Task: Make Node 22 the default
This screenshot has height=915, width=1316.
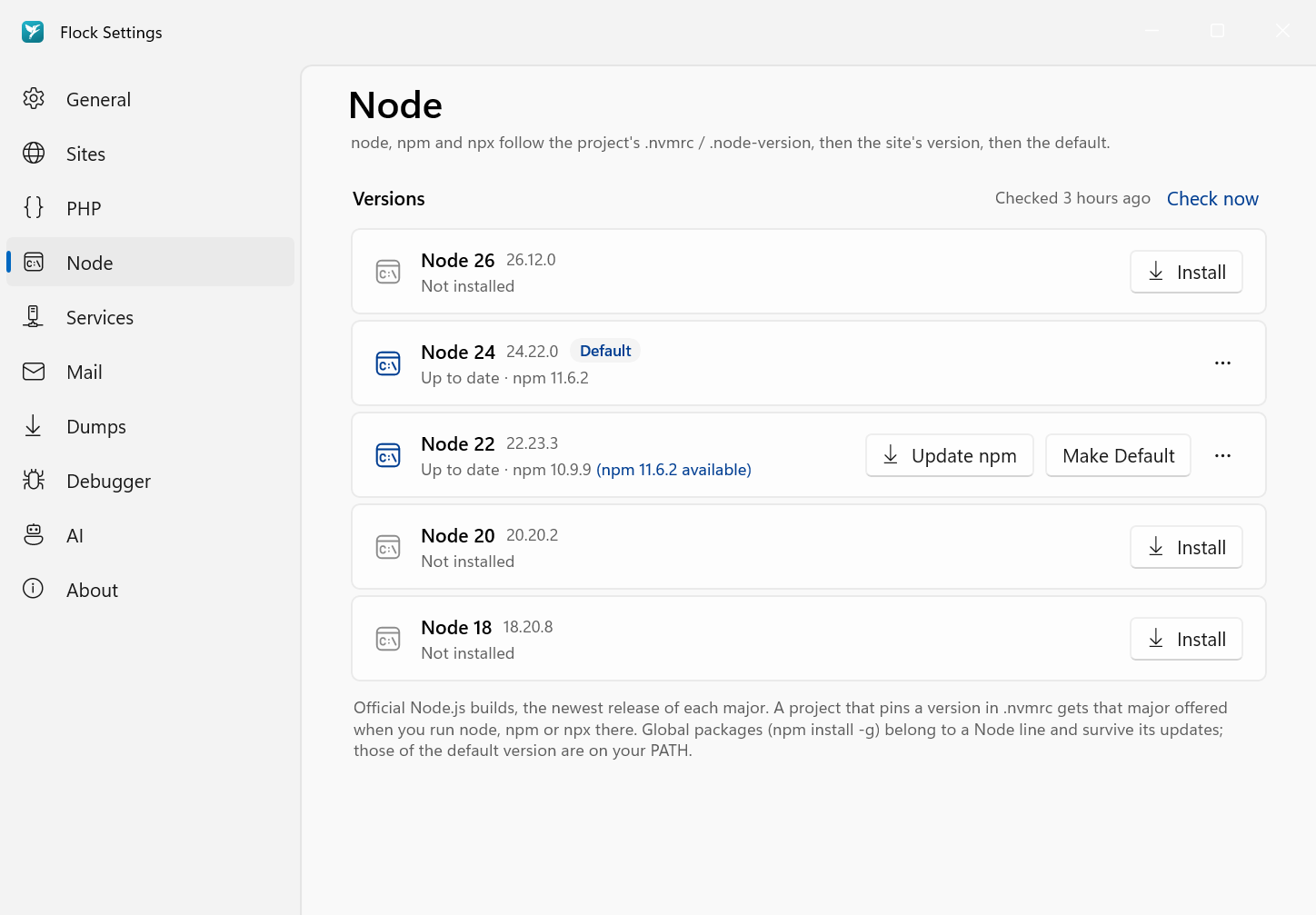Action: point(1118,456)
